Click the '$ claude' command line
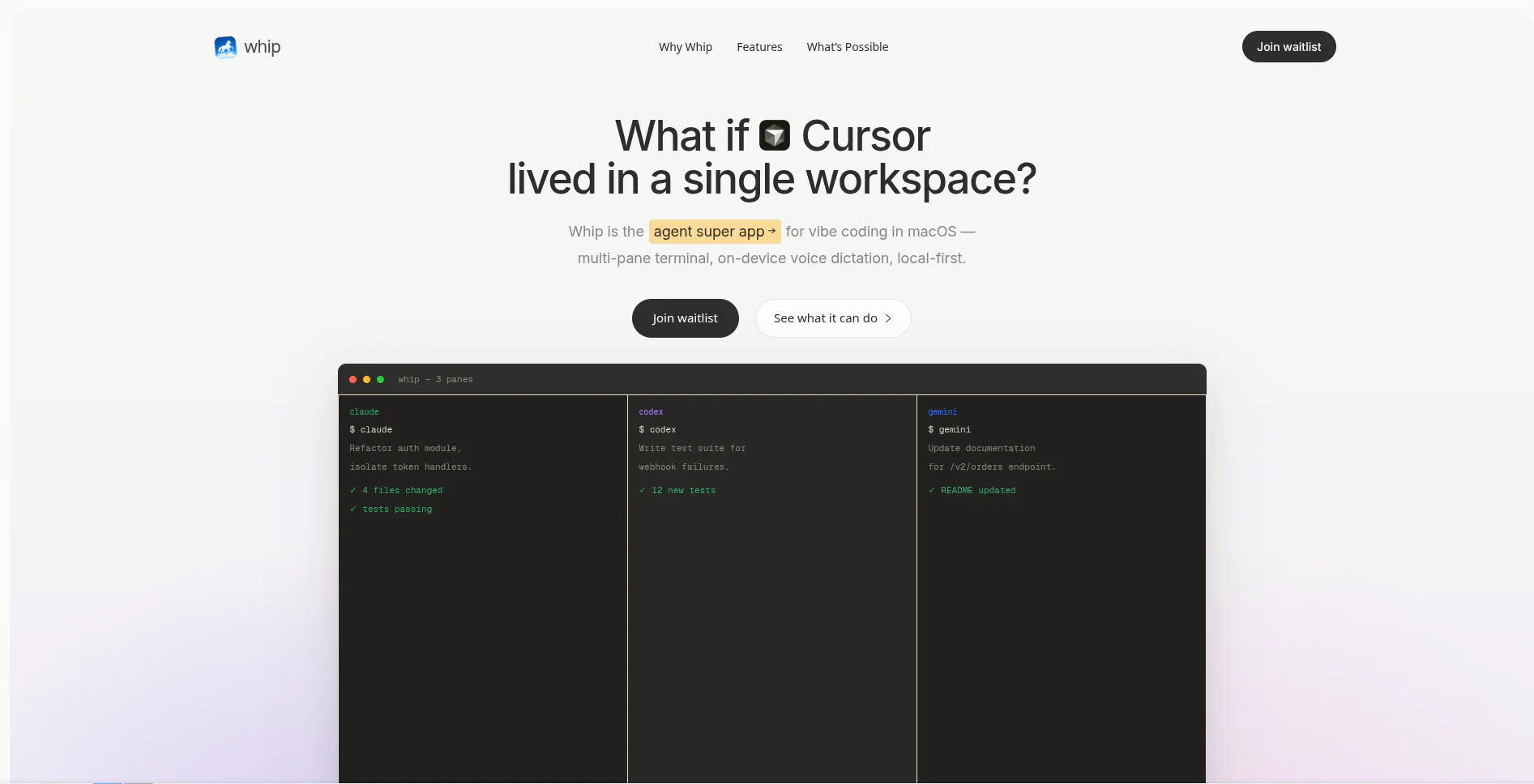Screen dimensions: 1534x784 point(371,430)
